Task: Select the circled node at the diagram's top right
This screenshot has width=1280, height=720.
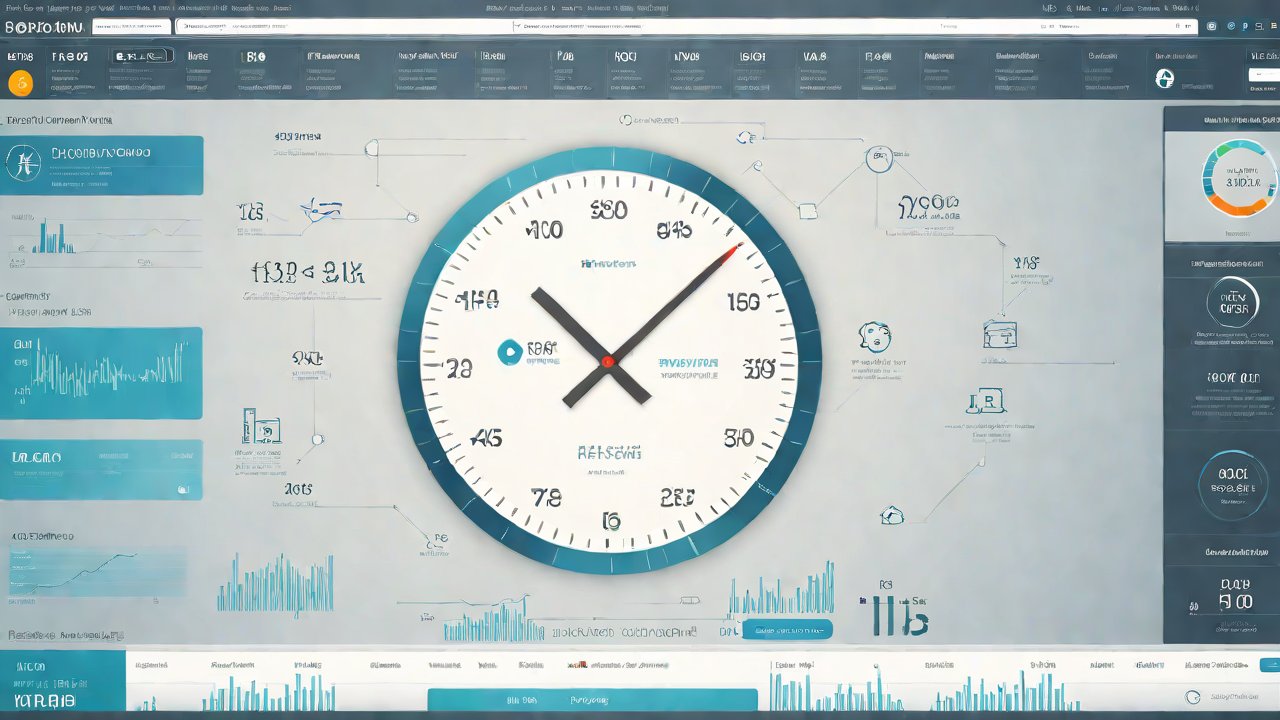Action: tap(879, 158)
